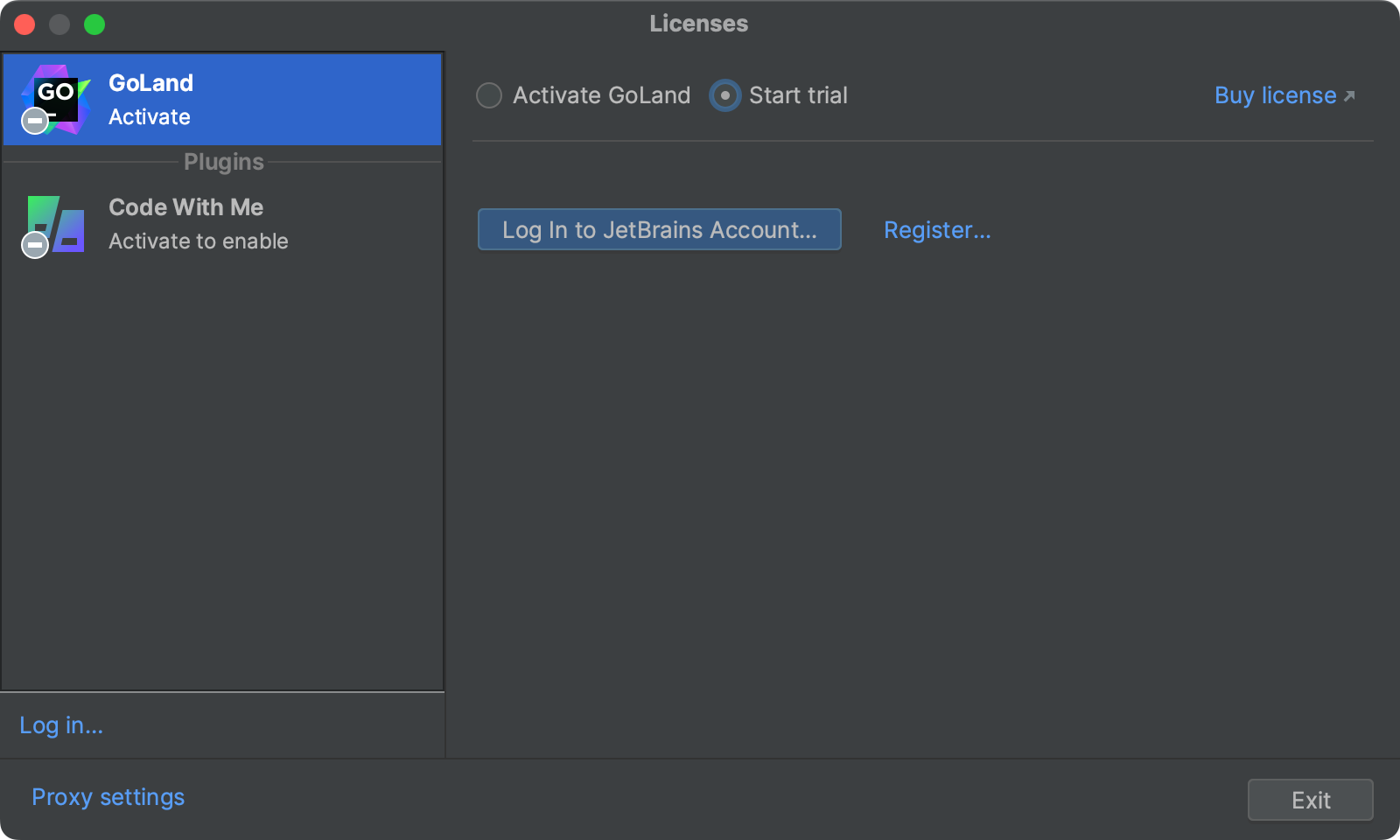Click the minus badge on the GoLand logo
The width and height of the screenshot is (1400, 840).
[x=35, y=121]
